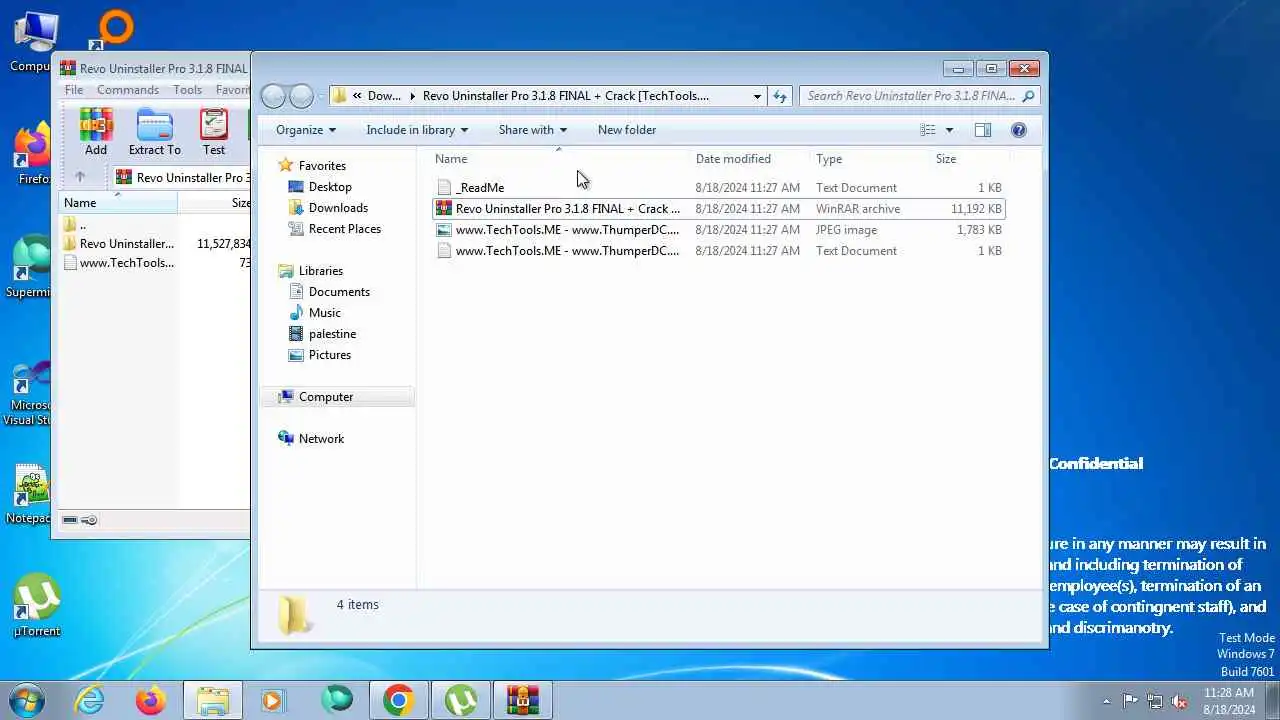
Task: Click the taskbar clock 11:28 AM
Action: (1229, 701)
